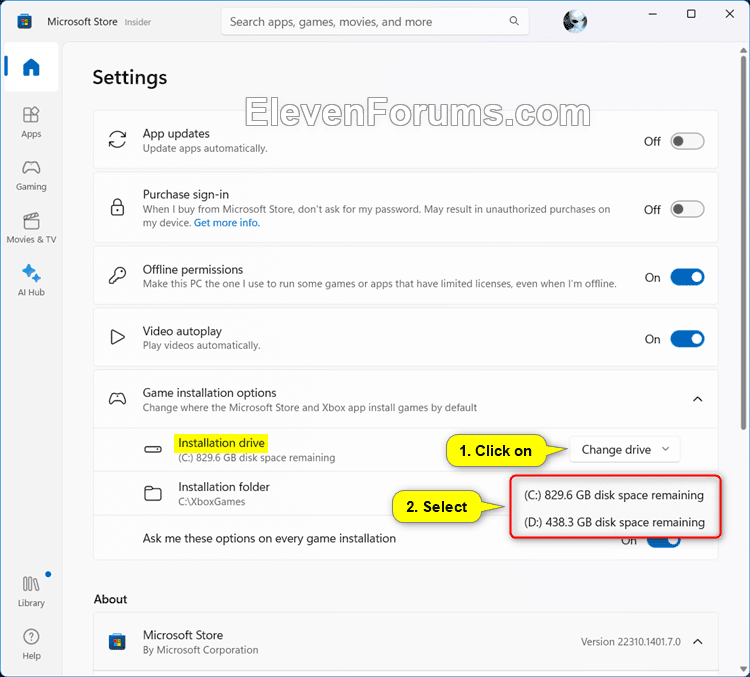Image resolution: width=750 pixels, height=677 pixels.
Task: Click the search magnifier icon
Action: click(x=514, y=21)
